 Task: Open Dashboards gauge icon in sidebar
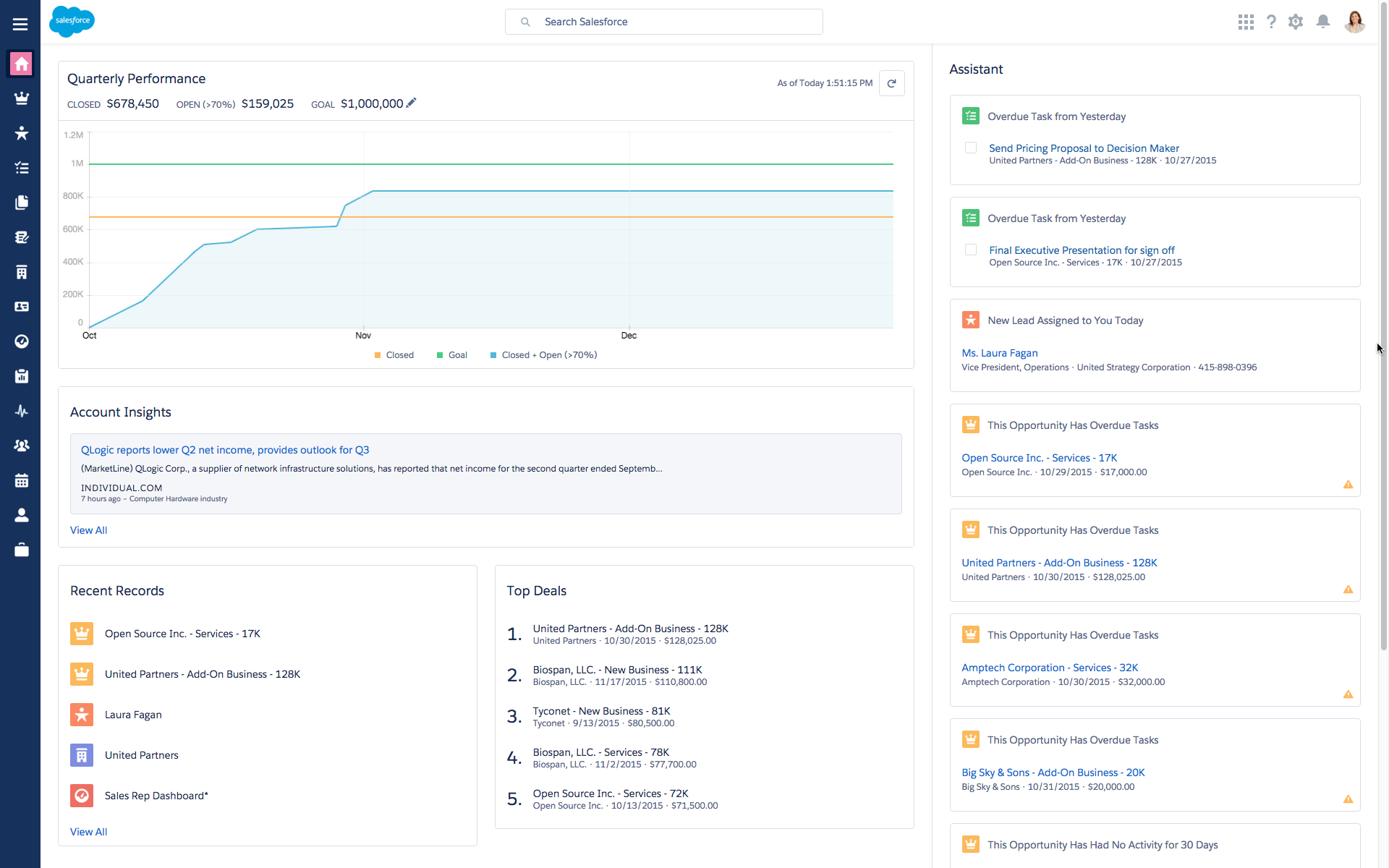point(21,341)
